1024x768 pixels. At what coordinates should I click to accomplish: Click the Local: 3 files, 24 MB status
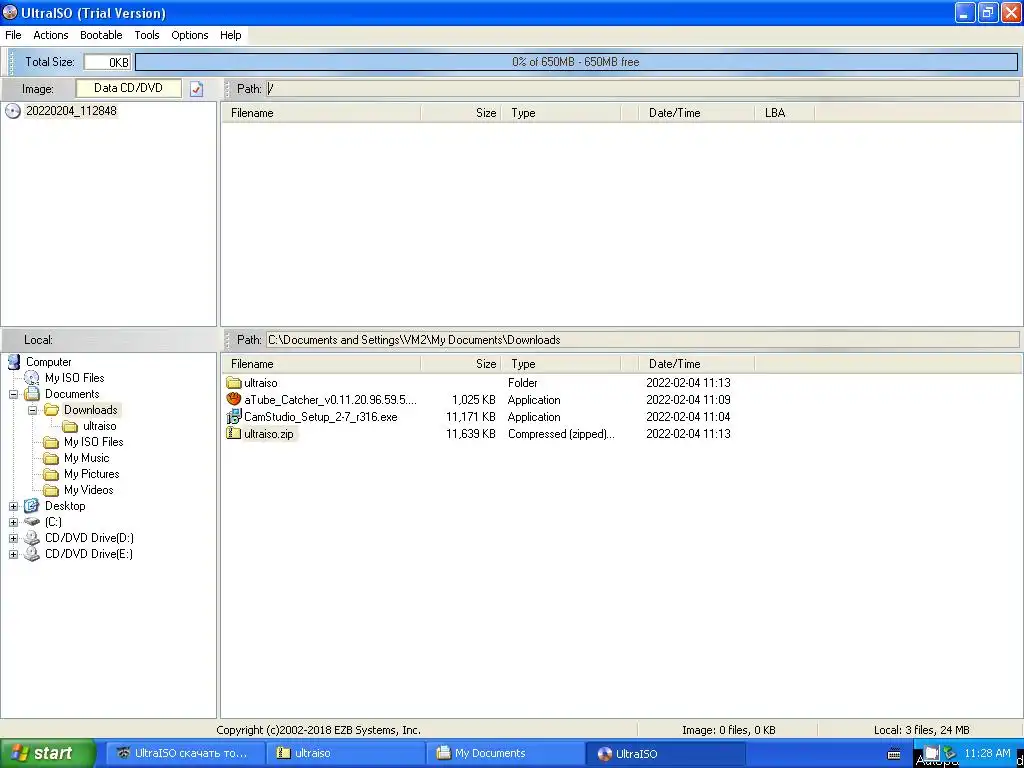click(x=921, y=730)
